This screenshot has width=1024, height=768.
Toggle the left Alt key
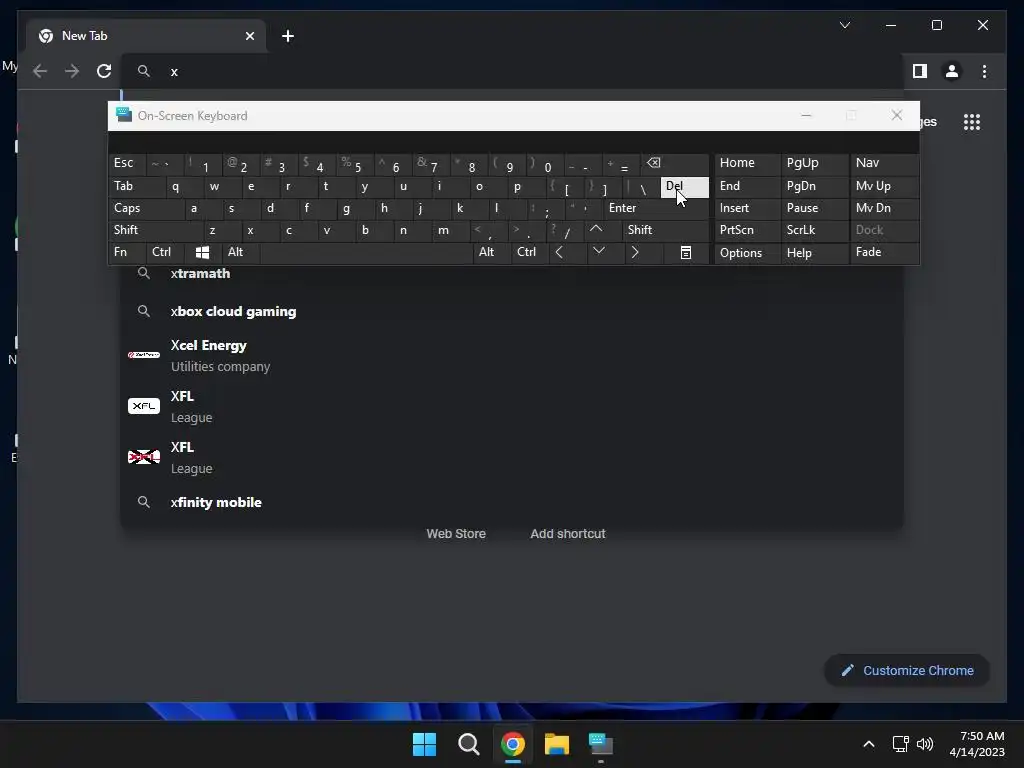click(240, 252)
